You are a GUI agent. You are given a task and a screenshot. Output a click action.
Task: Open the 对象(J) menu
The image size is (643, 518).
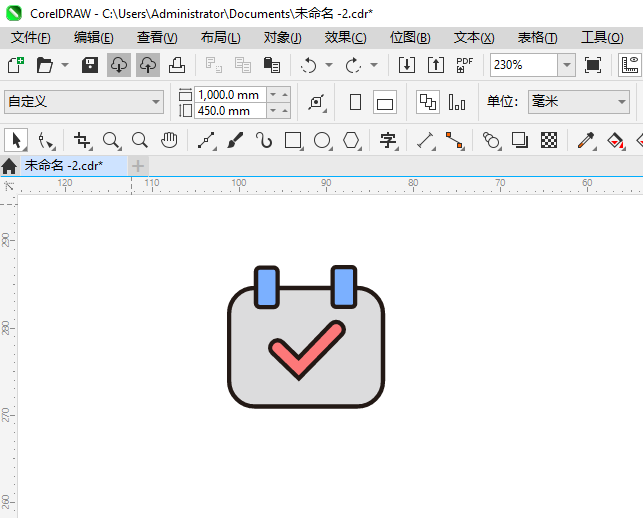tap(283, 38)
